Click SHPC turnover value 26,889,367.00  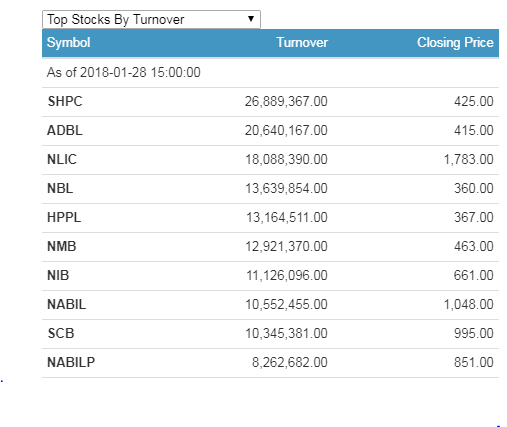[286, 101]
